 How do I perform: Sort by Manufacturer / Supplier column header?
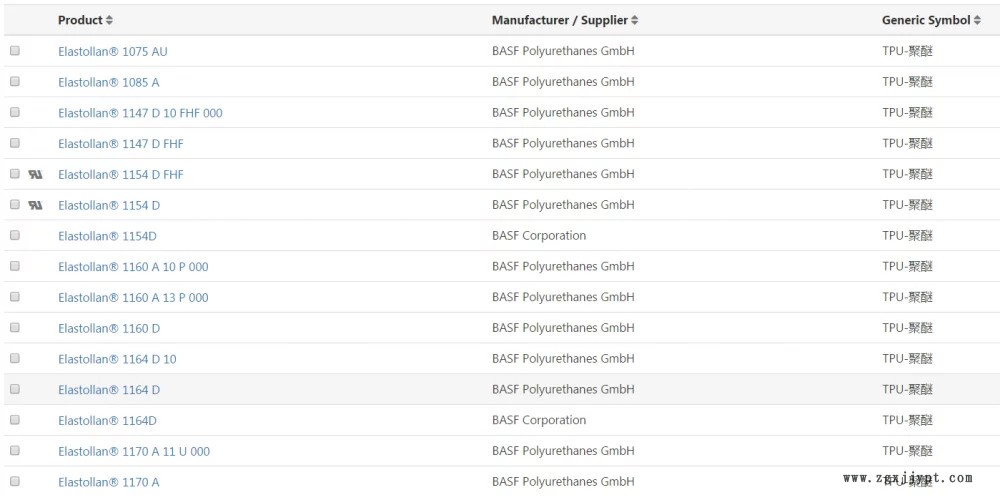coord(560,20)
